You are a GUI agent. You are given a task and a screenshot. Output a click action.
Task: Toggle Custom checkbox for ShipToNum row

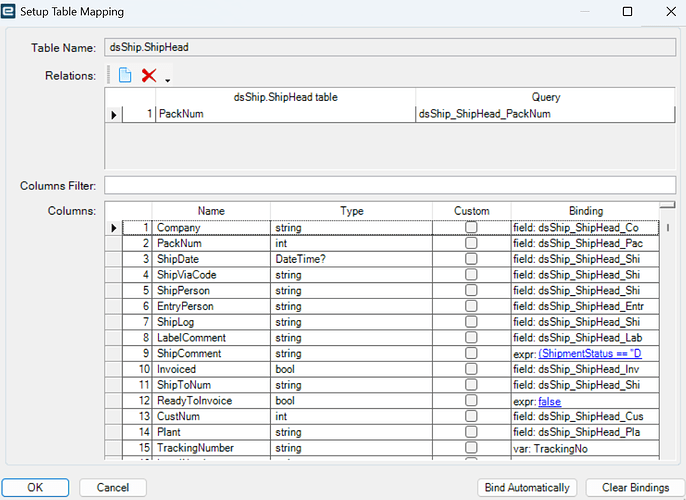pos(471,385)
